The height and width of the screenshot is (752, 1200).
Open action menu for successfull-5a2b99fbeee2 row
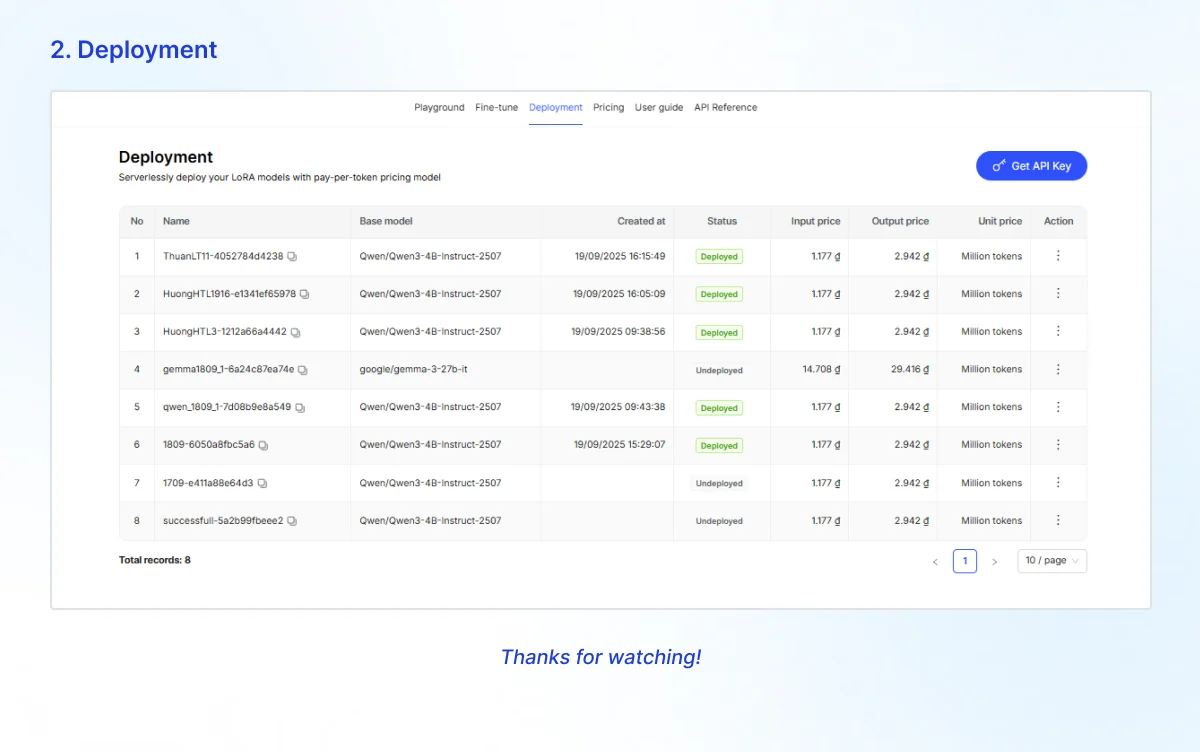coord(1058,520)
